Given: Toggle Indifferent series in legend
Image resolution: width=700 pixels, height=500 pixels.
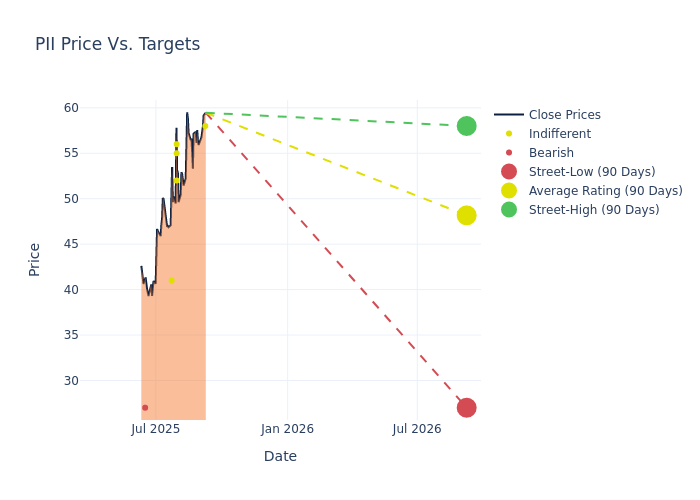Looking at the screenshot, I should pyautogui.click(x=559, y=134).
